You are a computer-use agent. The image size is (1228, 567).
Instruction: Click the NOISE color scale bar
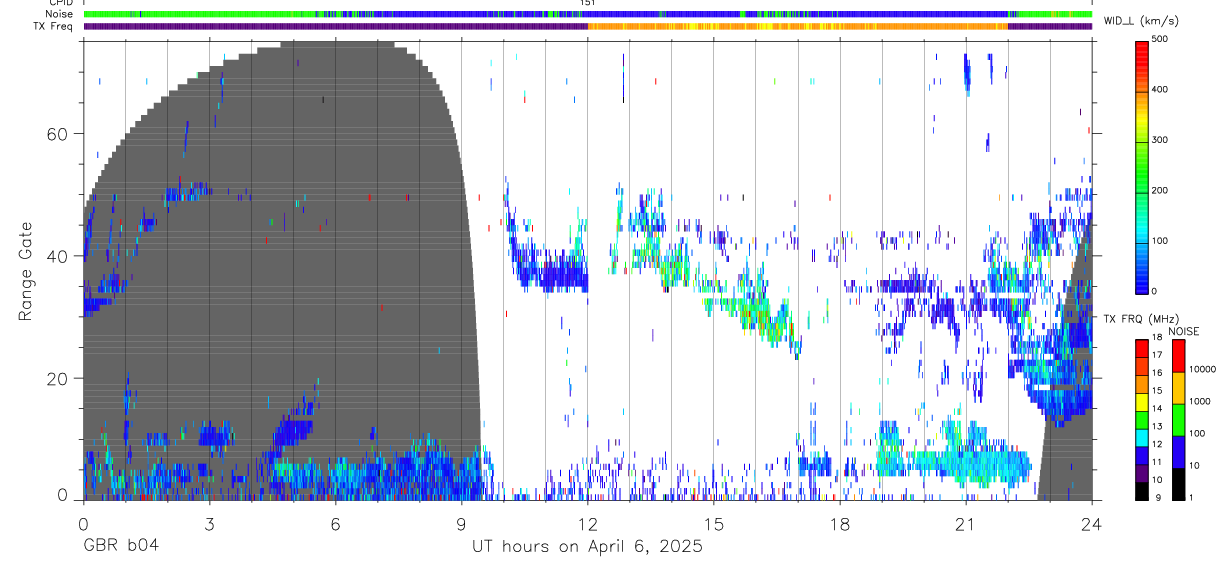(1179, 418)
